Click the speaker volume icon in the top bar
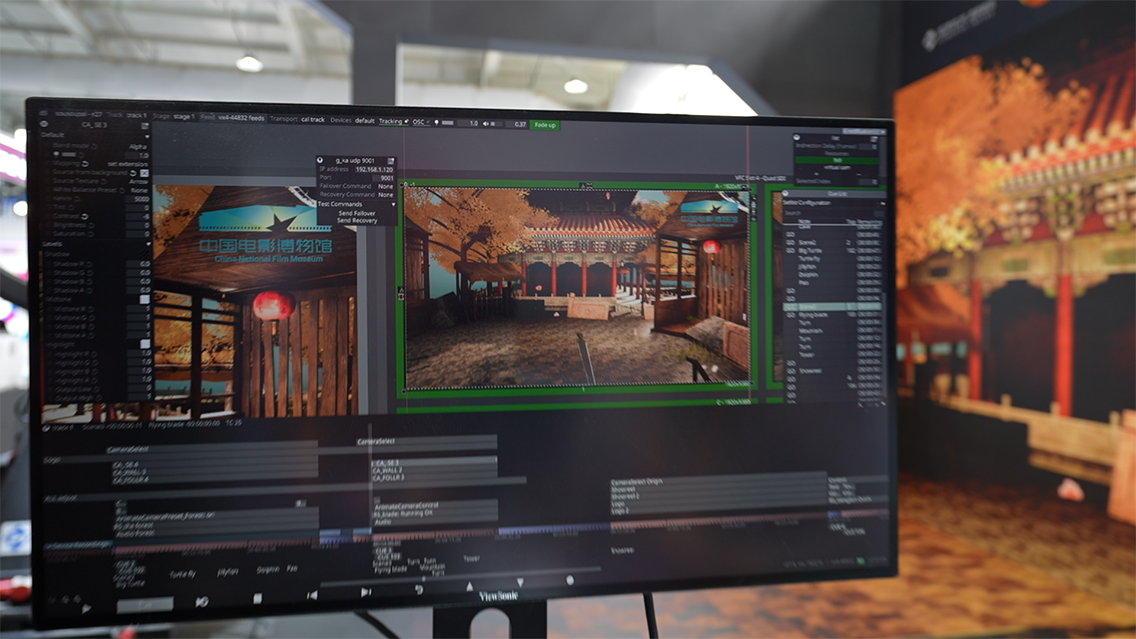The width and height of the screenshot is (1136, 639). 485,123
